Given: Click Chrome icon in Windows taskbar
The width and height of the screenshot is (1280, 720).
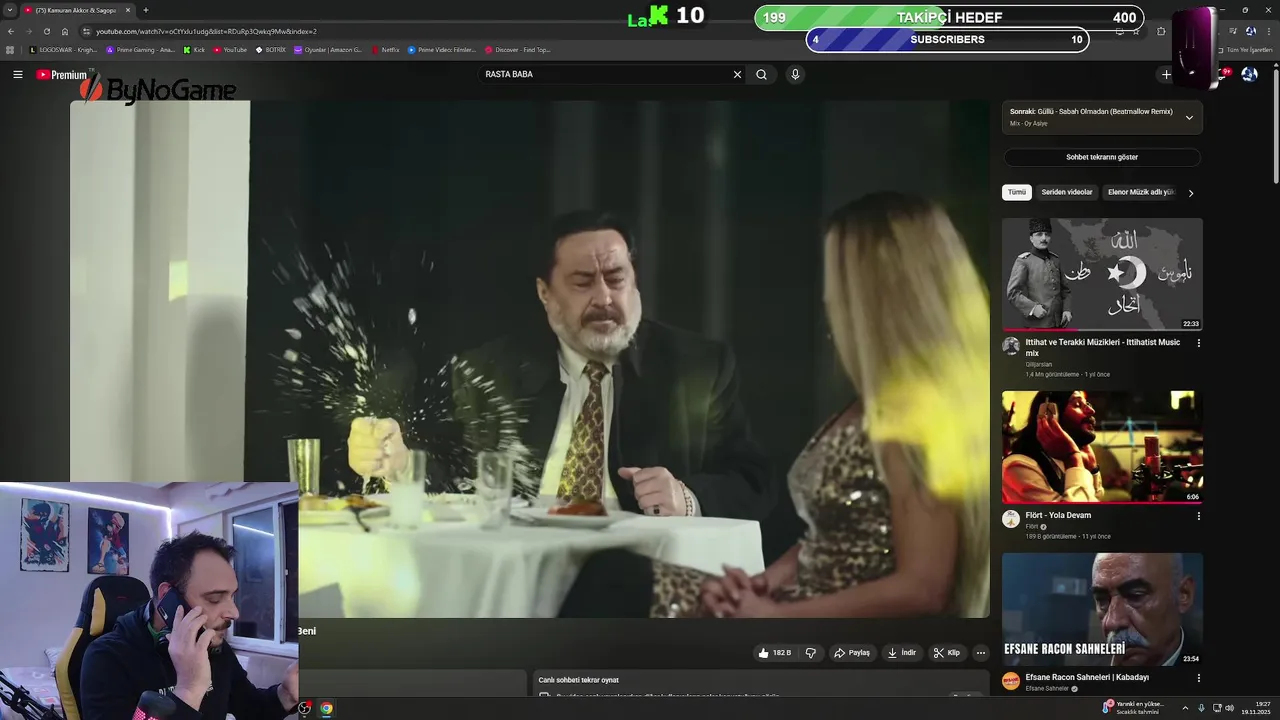Looking at the screenshot, I should [x=326, y=708].
